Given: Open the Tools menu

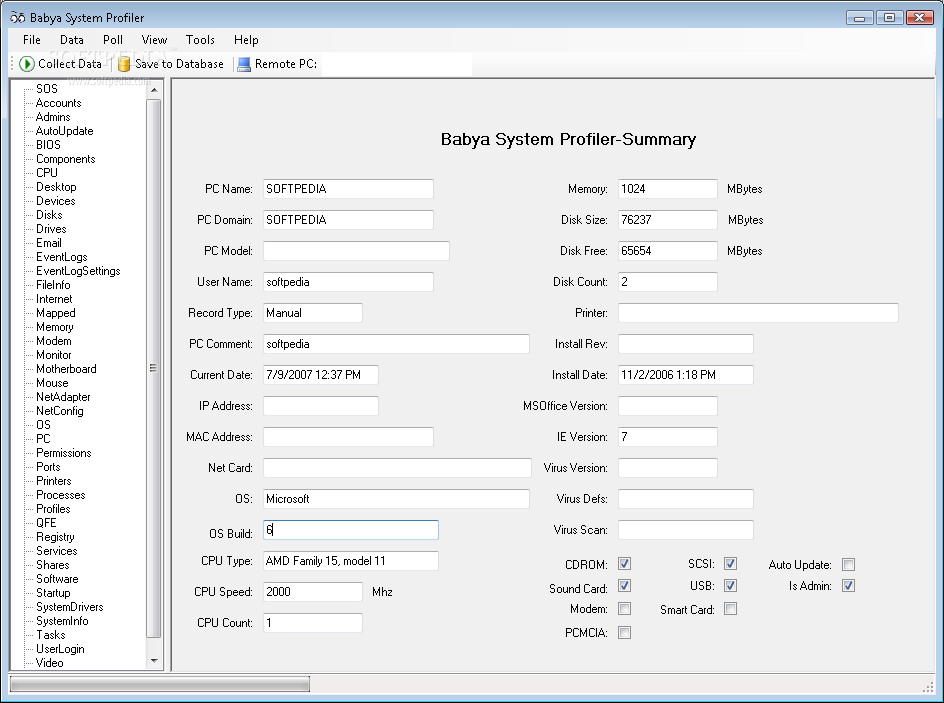Looking at the screenshot, I should coord(200,40).
